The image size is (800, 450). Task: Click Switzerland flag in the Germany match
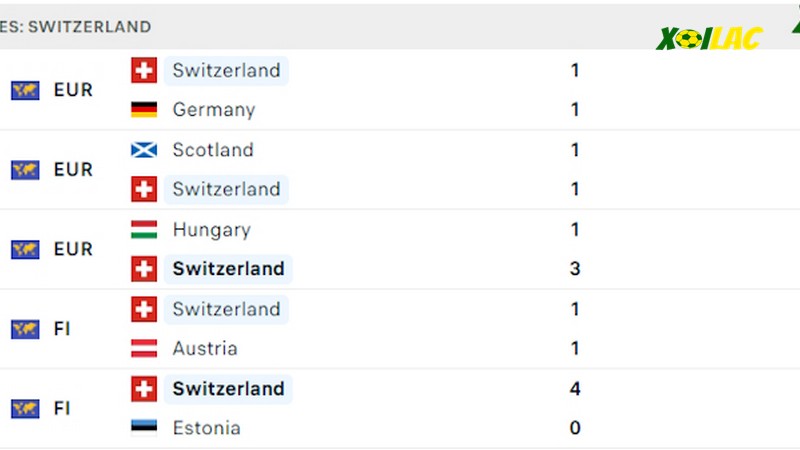point(144,70)
